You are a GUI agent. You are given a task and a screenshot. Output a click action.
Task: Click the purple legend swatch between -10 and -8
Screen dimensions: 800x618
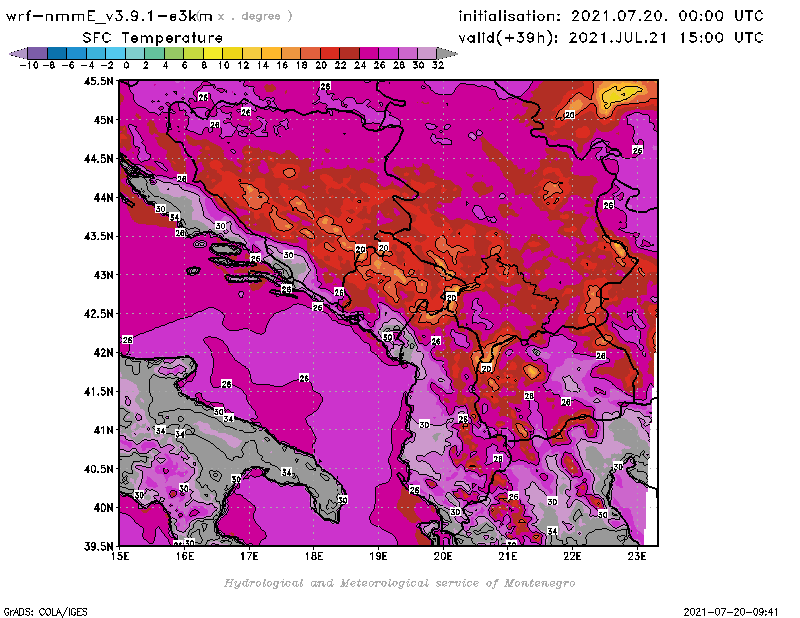click(x=38, y=53)
